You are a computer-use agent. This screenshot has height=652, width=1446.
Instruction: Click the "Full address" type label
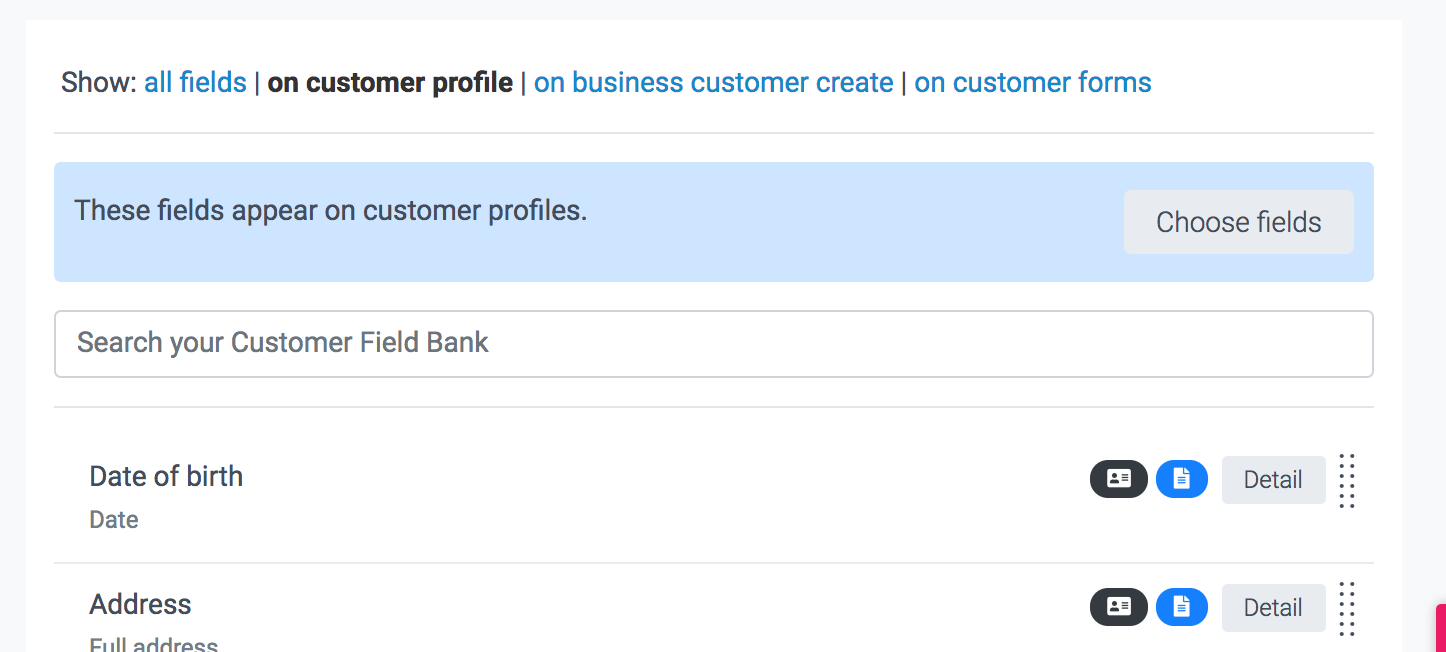click(154, 645)
